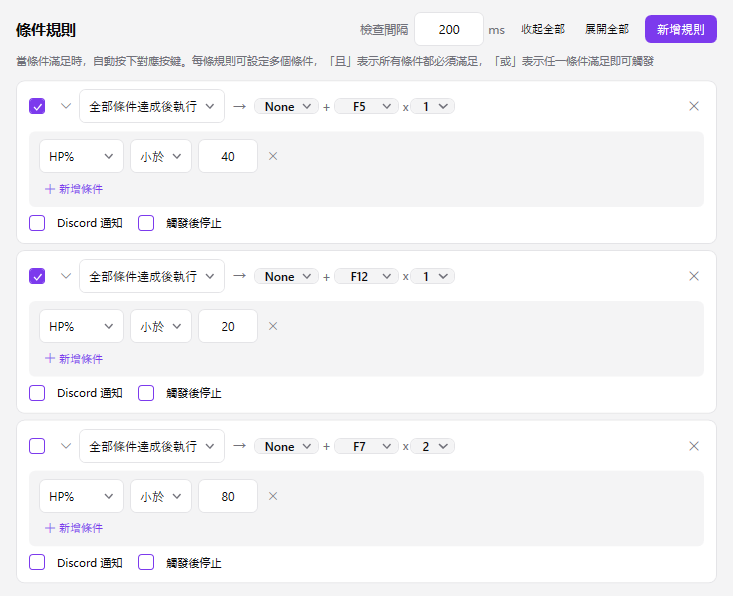The width and height of the screenshot is (733, 596).
Task: Open the None modifier dropdown beside F5
Action: coord(287,107)
